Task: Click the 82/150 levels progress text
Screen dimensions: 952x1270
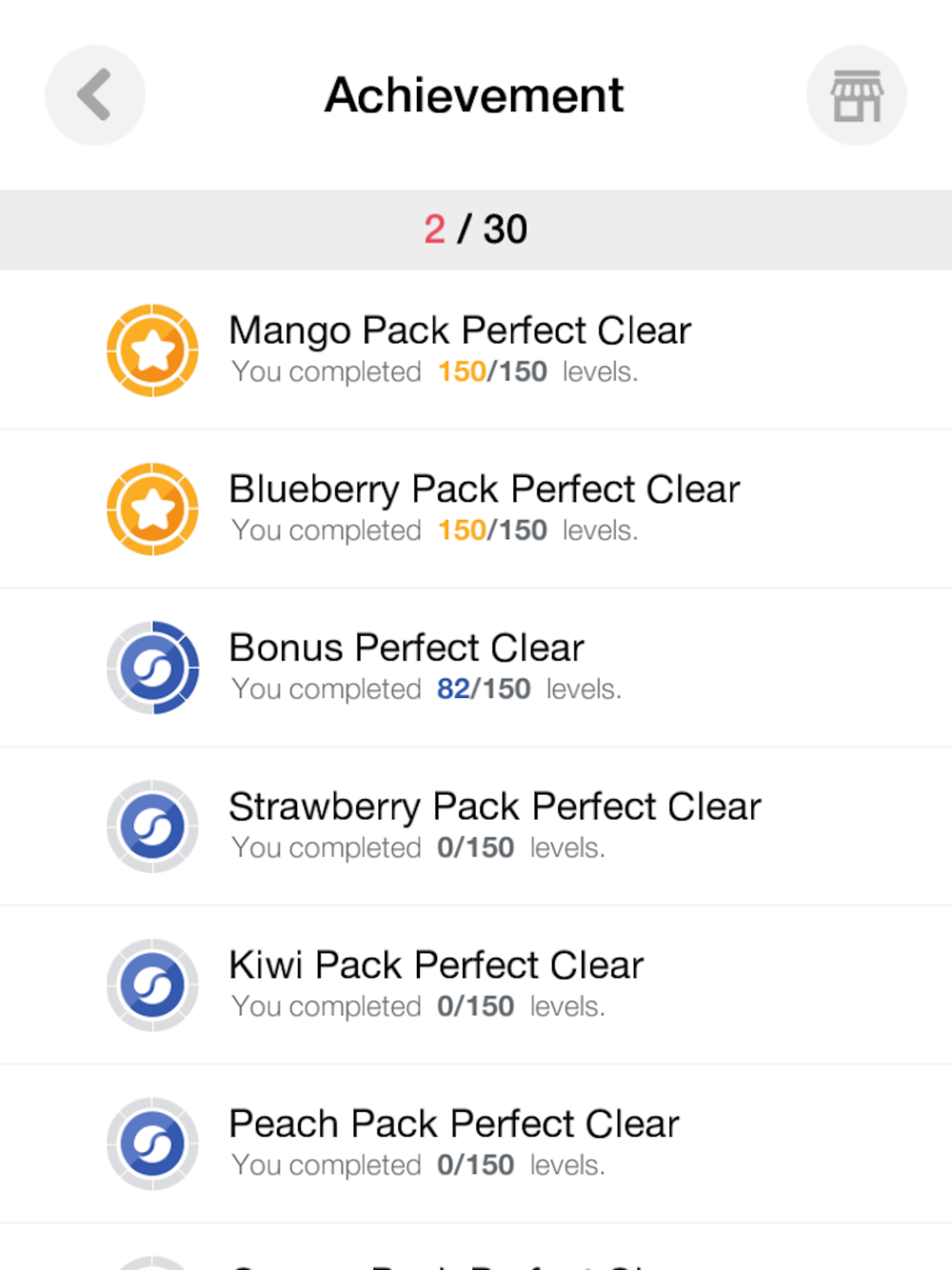Action: point(528,688)
